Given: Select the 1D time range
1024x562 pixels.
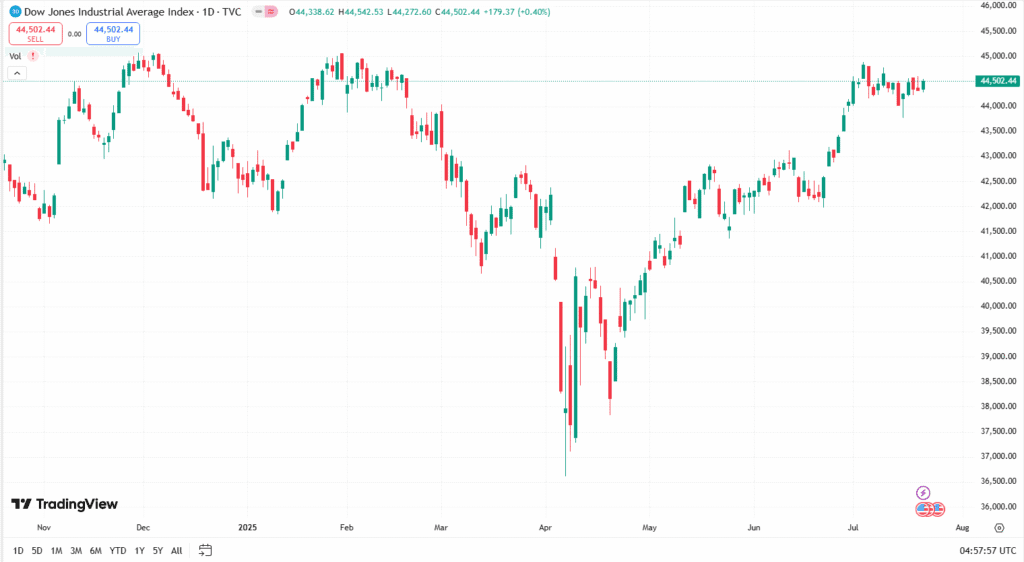Looking at the screenshot, I should (x=18, y=551).
